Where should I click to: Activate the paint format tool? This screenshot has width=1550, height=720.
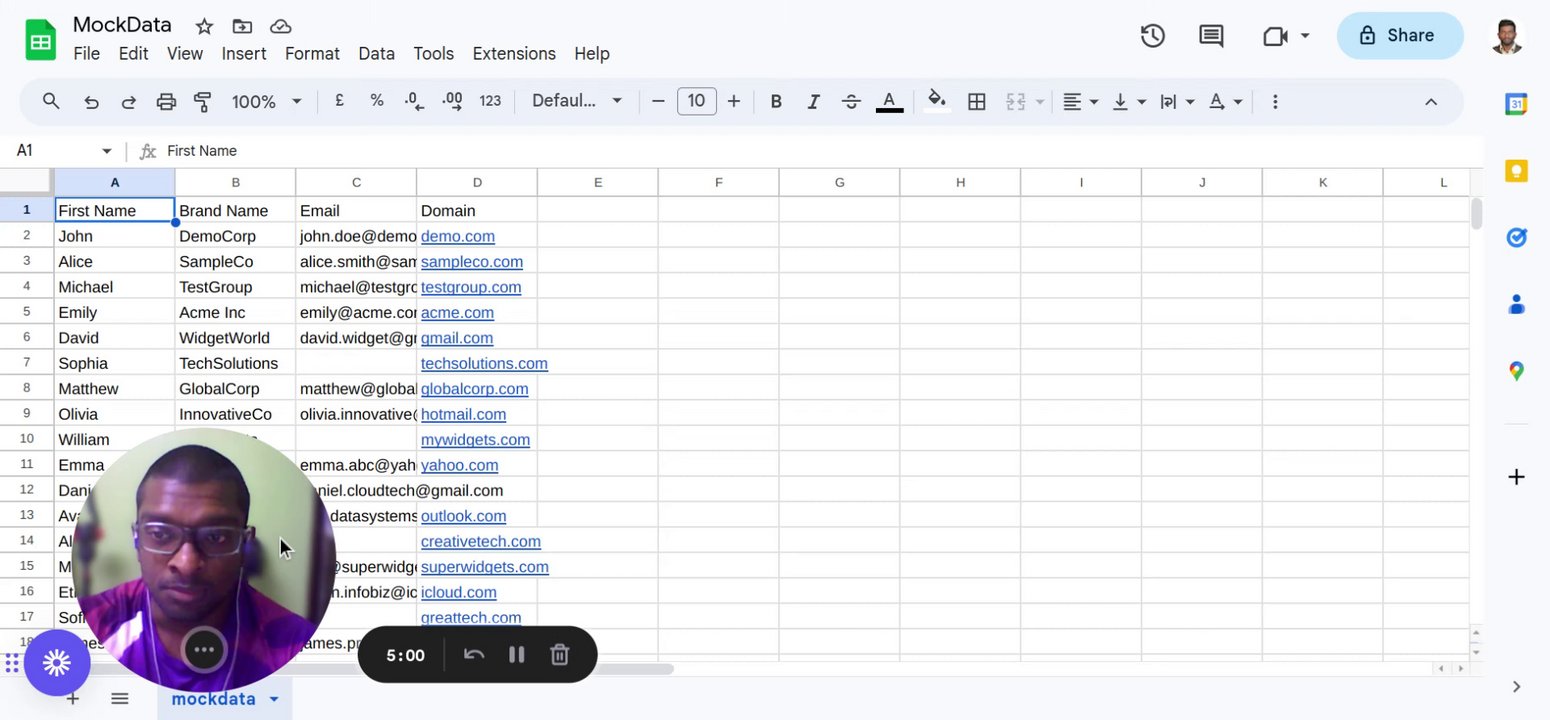pyautogui.click(x=203, y=101)
